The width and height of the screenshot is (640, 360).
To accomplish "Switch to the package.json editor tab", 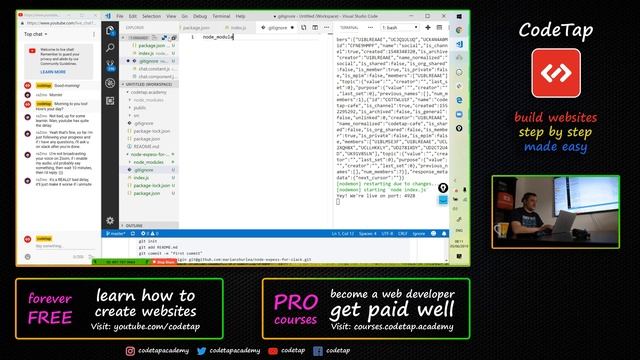I will coord(197,28).
